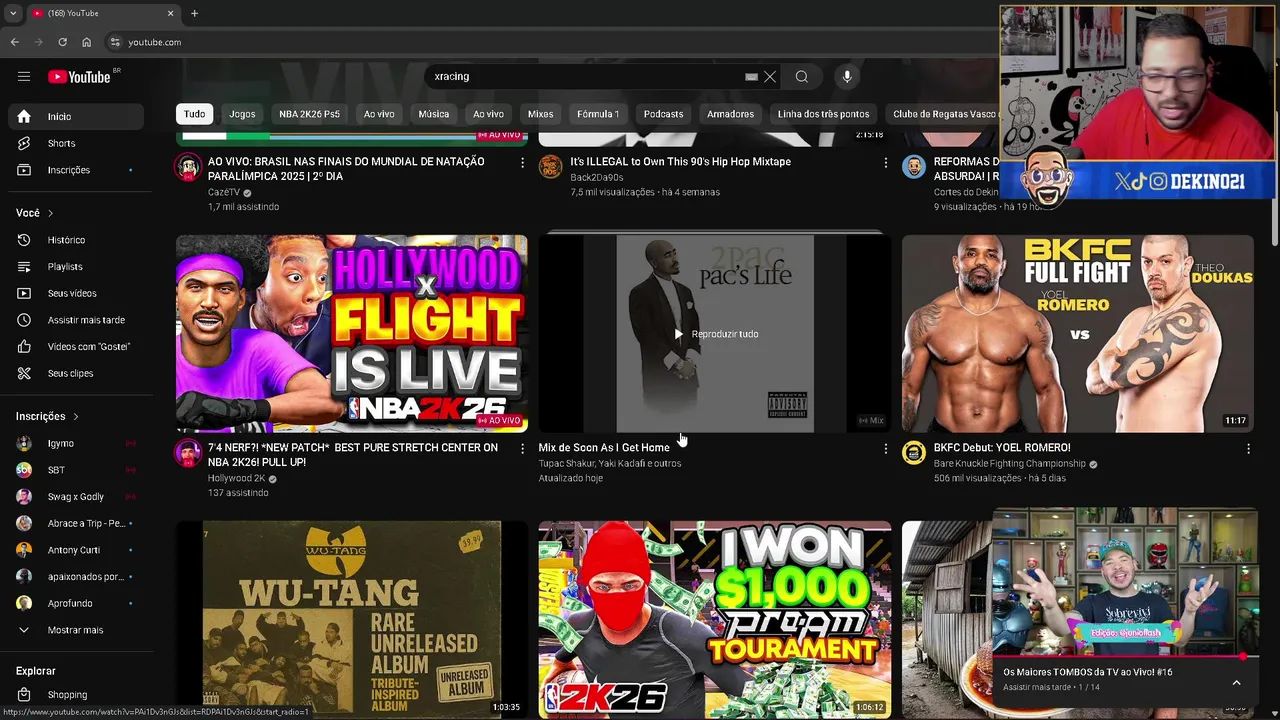Open BKFC Full Fight thumbnail
The image size is (1280, 720).
click(x=1078, y=333)
